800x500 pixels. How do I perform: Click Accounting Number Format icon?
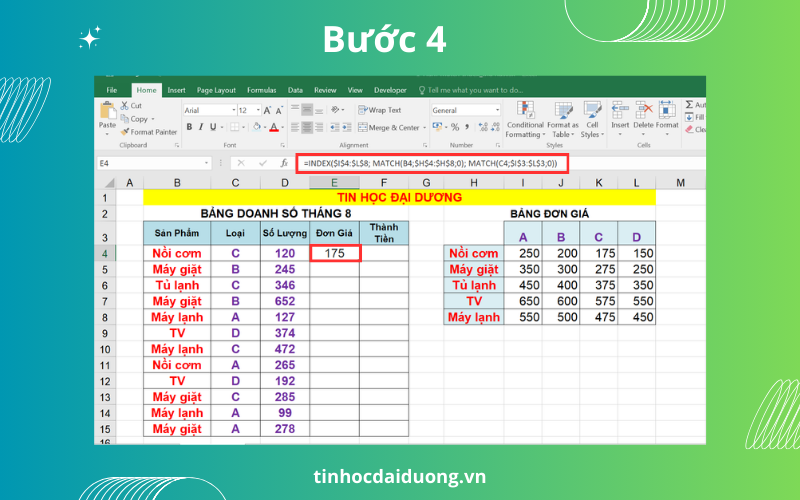tap(437, 127)
